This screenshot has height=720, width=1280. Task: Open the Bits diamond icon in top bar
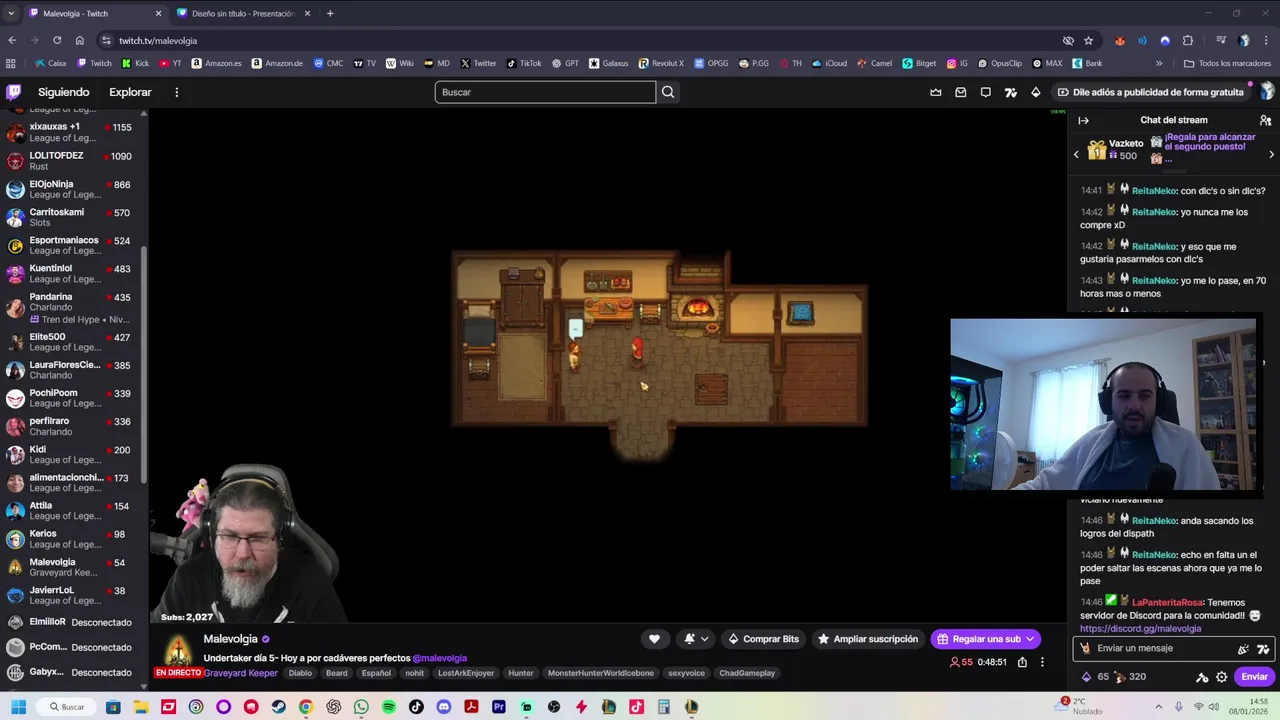coord(1036,92)
